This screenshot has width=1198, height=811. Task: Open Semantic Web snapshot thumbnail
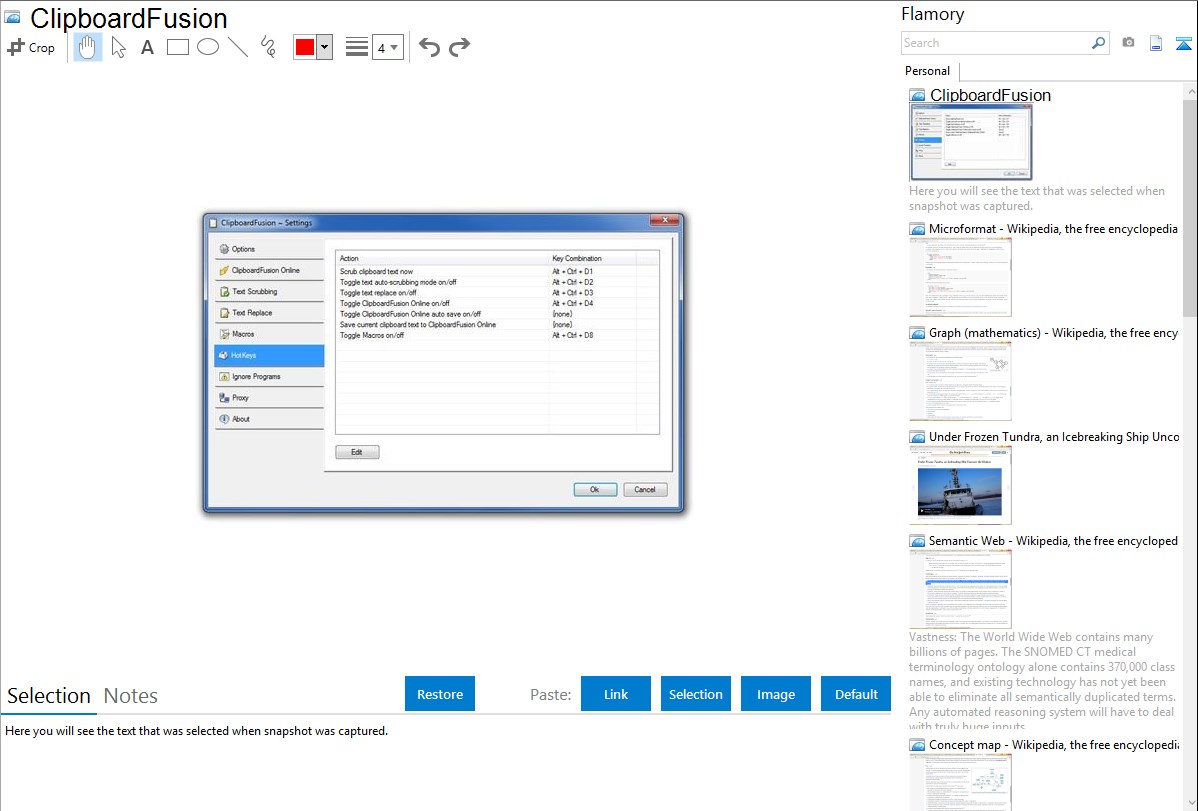click(960, 589)
